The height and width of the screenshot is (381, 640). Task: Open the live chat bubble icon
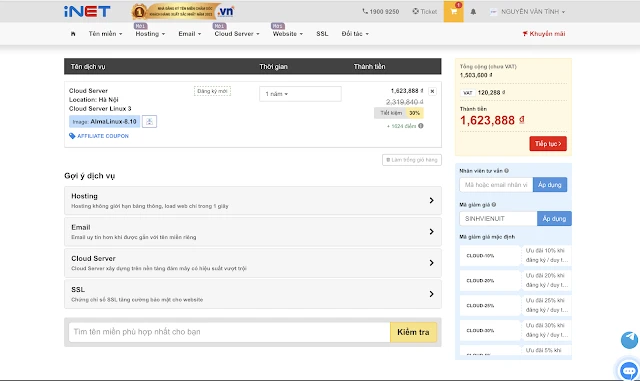click(629, 370)
